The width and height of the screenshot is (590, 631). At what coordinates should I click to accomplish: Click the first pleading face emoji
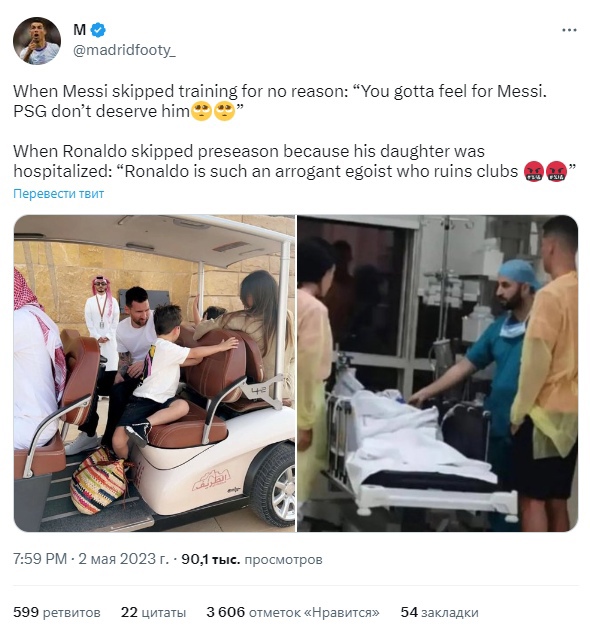click(201, 111)
